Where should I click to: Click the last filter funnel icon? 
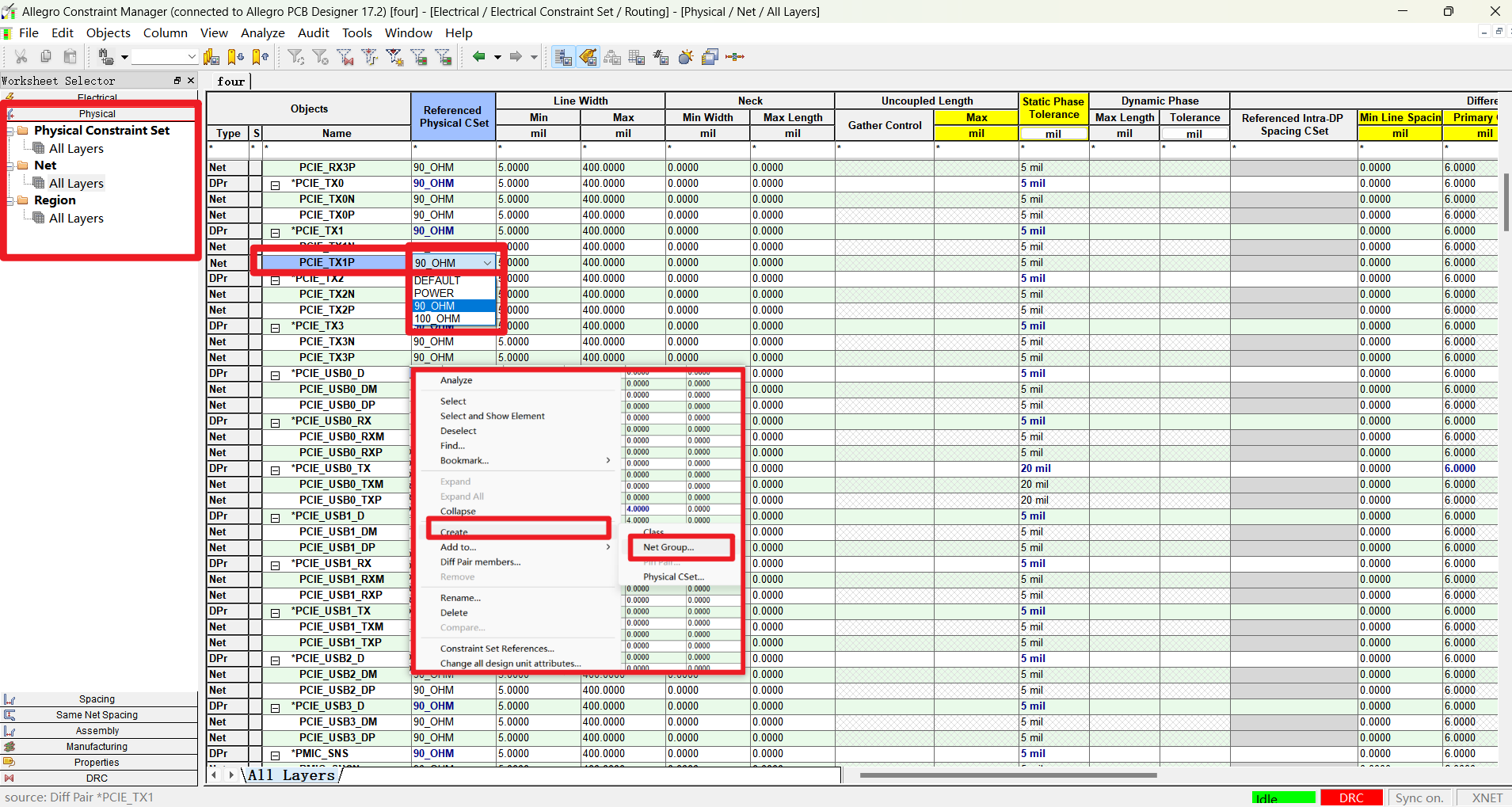pos(444,56)
